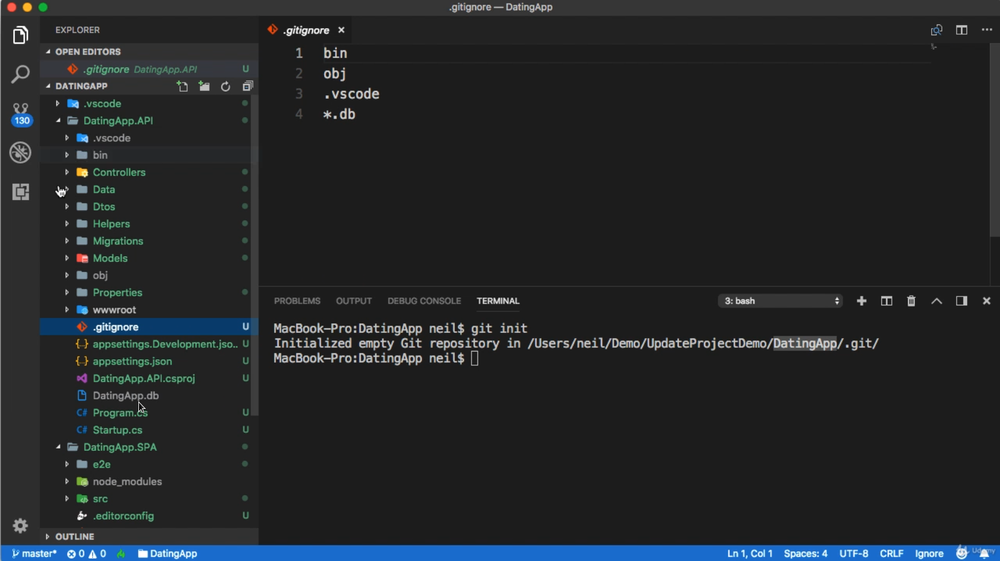Image resolution: width=1000 pixels, height=561 pixels.
Task: Select terminal from 3: bash dropdown
Action: [780, 301]
